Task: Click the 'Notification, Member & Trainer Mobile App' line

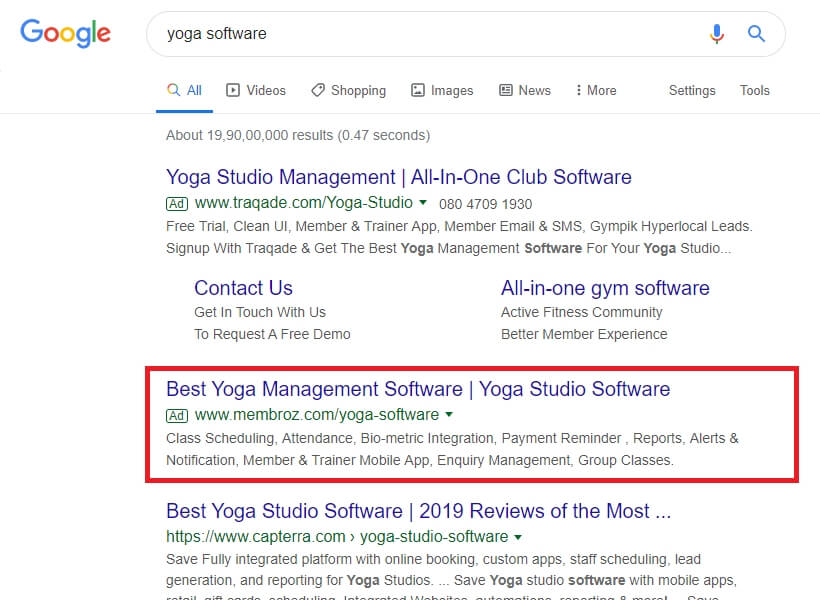Action: click(x=420, y=460)
